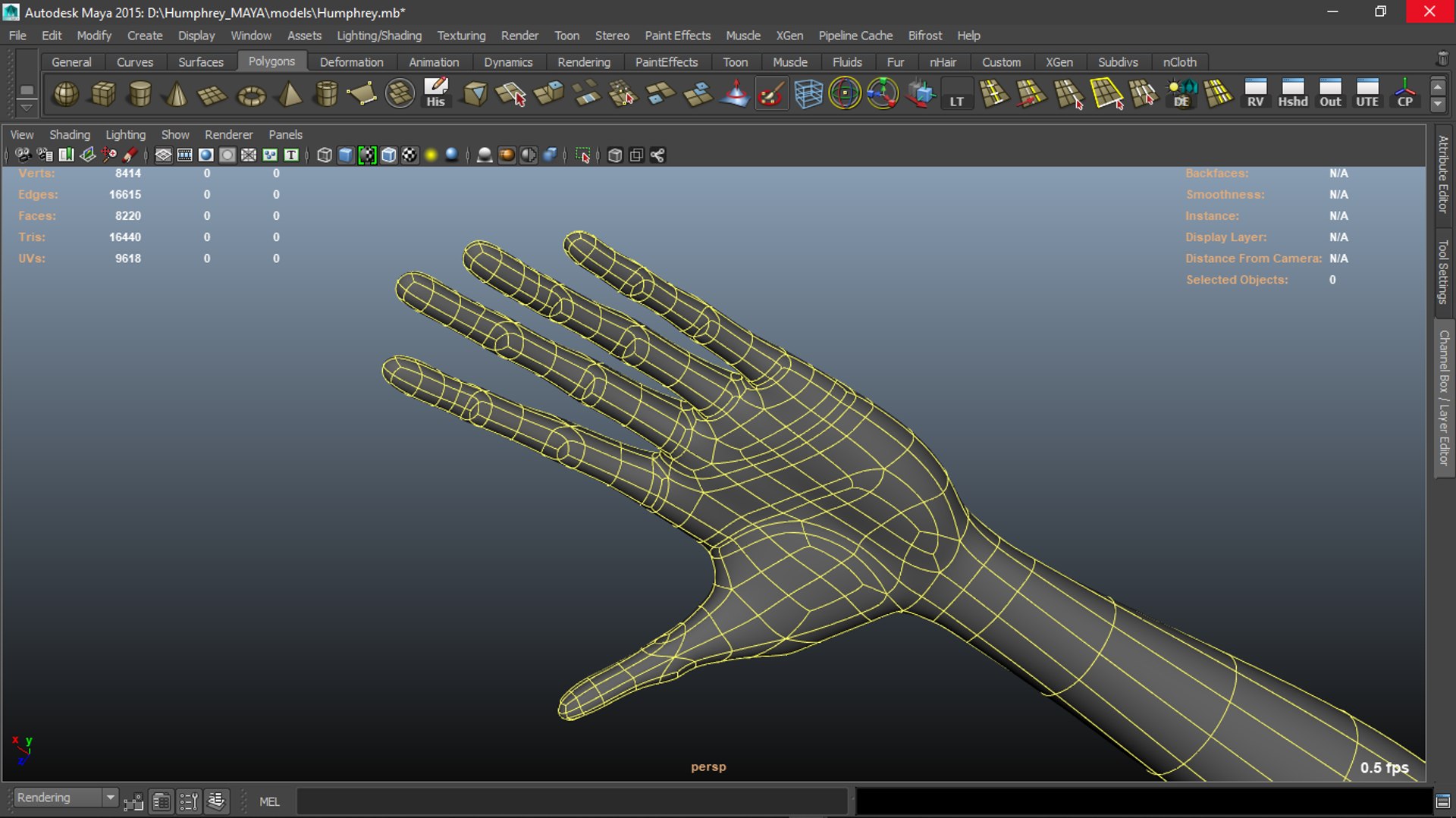The width and height of the screenshot is (1456, 818).
Task: Create a polygon pyramid from the shelf
Action: [289, 94]
